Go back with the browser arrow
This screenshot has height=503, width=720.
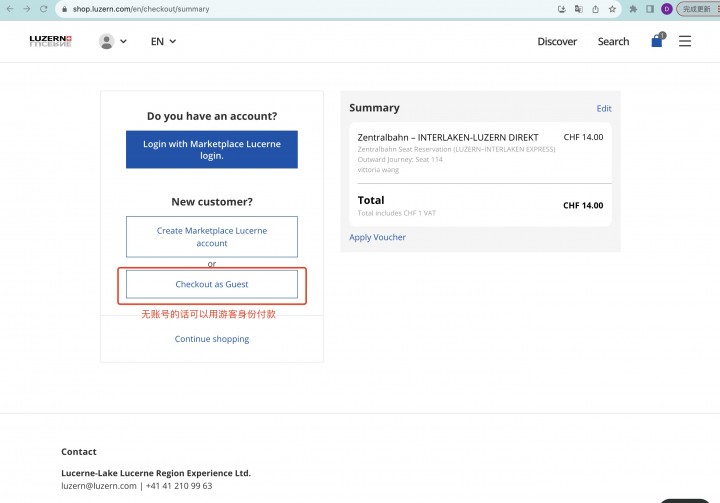pyautogui.click(x=10, y=9)
